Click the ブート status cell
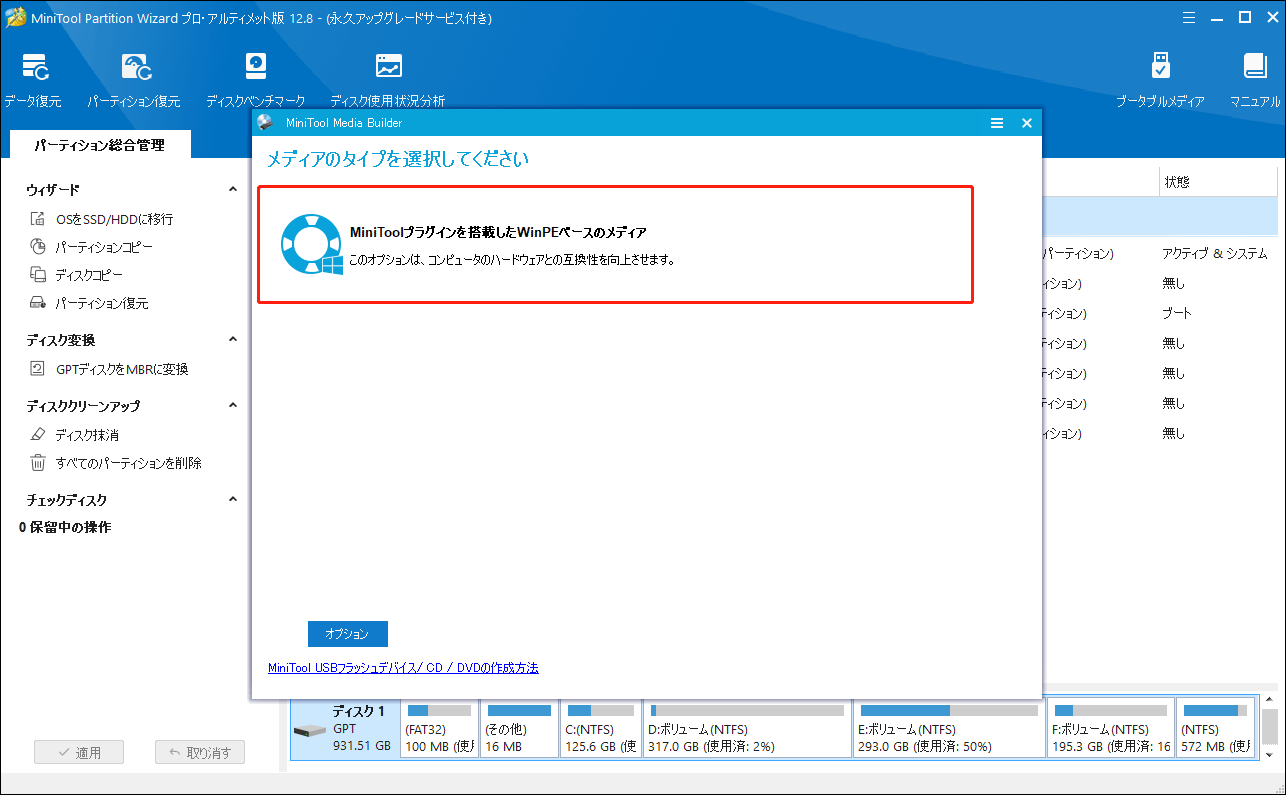The height and width of the screenshot is (795, 1286). coord(1177,313)
